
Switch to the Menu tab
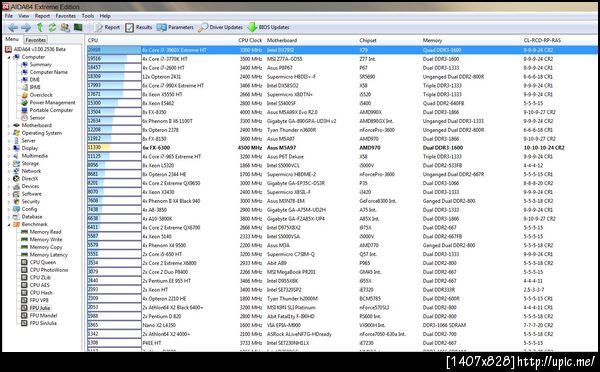tap(12, 39)
